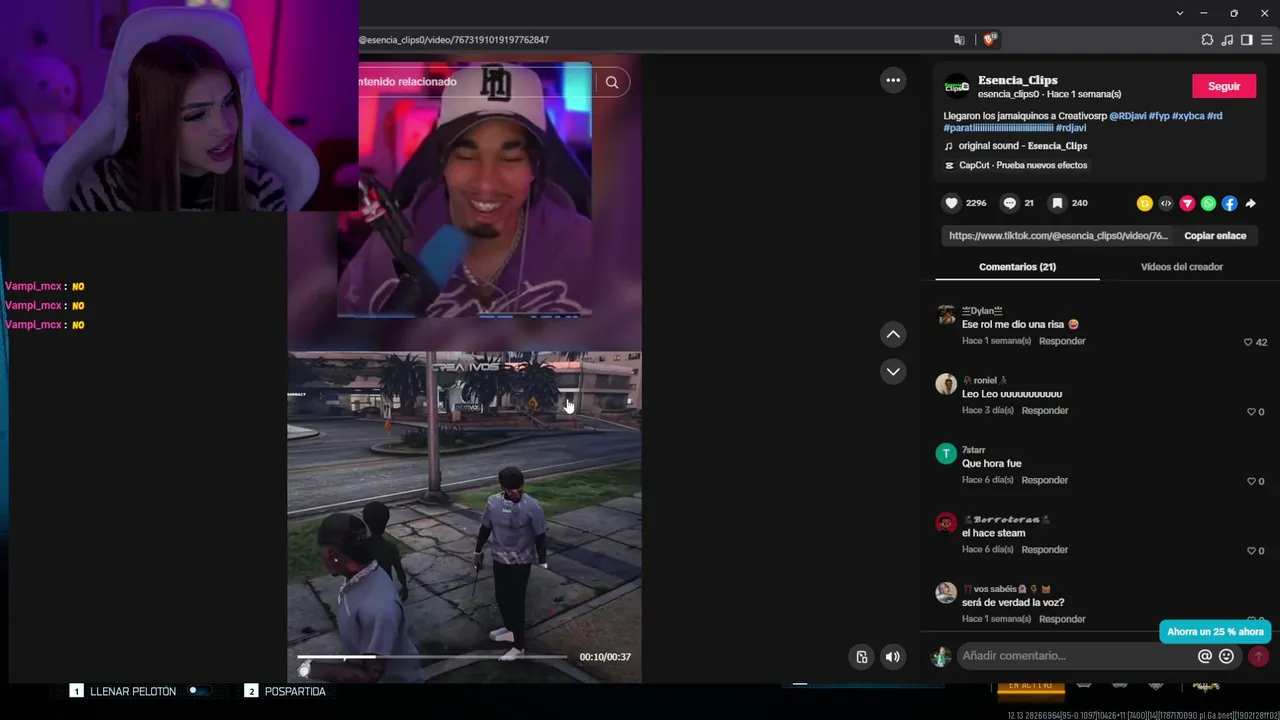
Task: Reply to vos sabéis comment with Responder
Action: click(1062, 619)
